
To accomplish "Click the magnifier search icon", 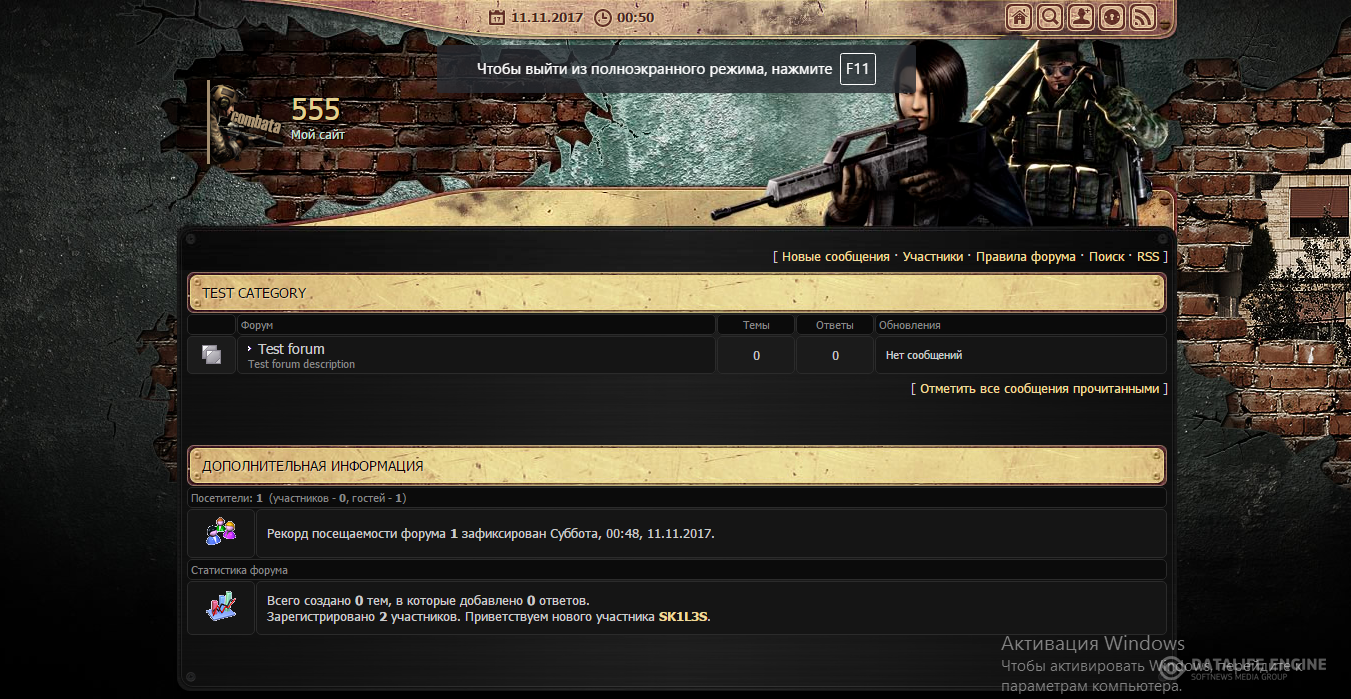I will [x=1049, y=17].
